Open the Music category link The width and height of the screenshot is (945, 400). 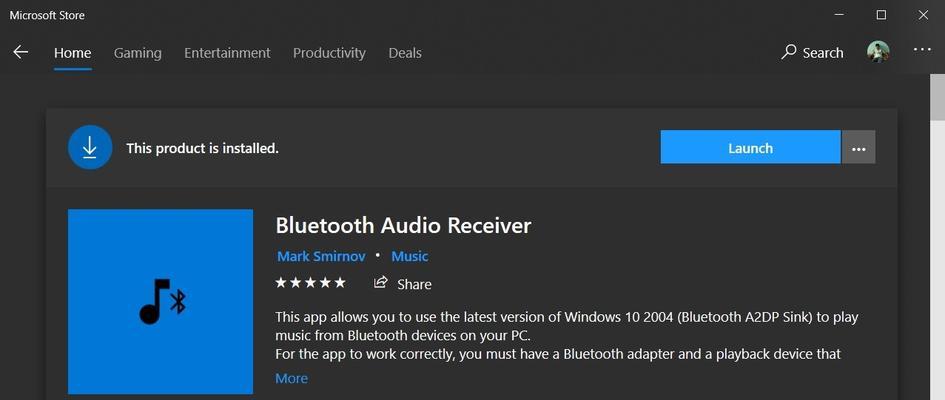pos(410,256)
